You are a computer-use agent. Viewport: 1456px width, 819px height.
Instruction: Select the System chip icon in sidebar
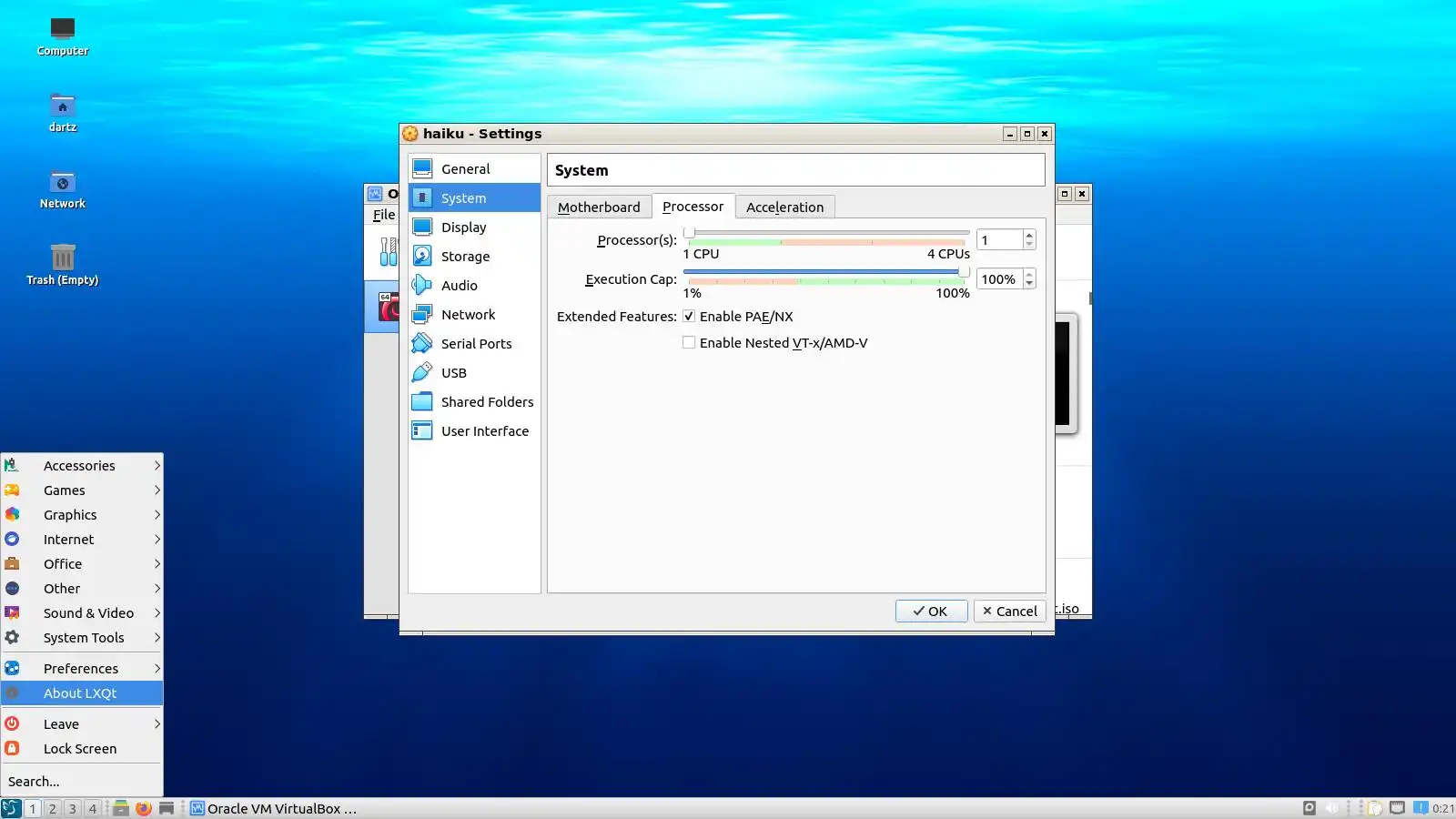click(422, 197)
